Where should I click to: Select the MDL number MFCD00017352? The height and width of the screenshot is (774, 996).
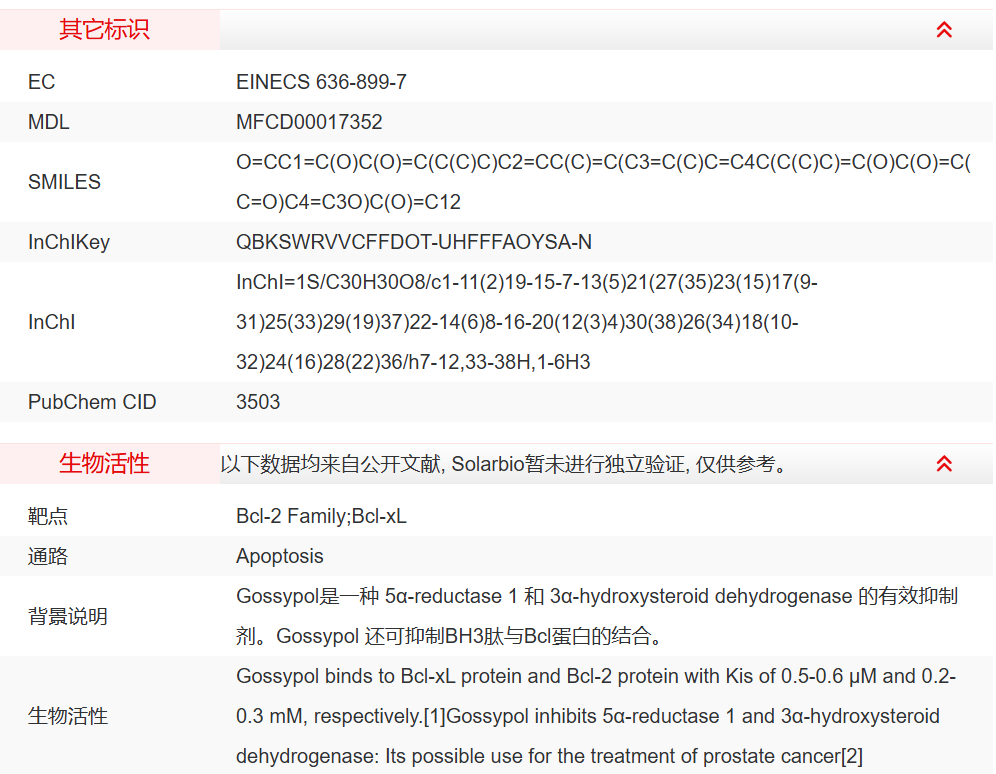[309, 122]
